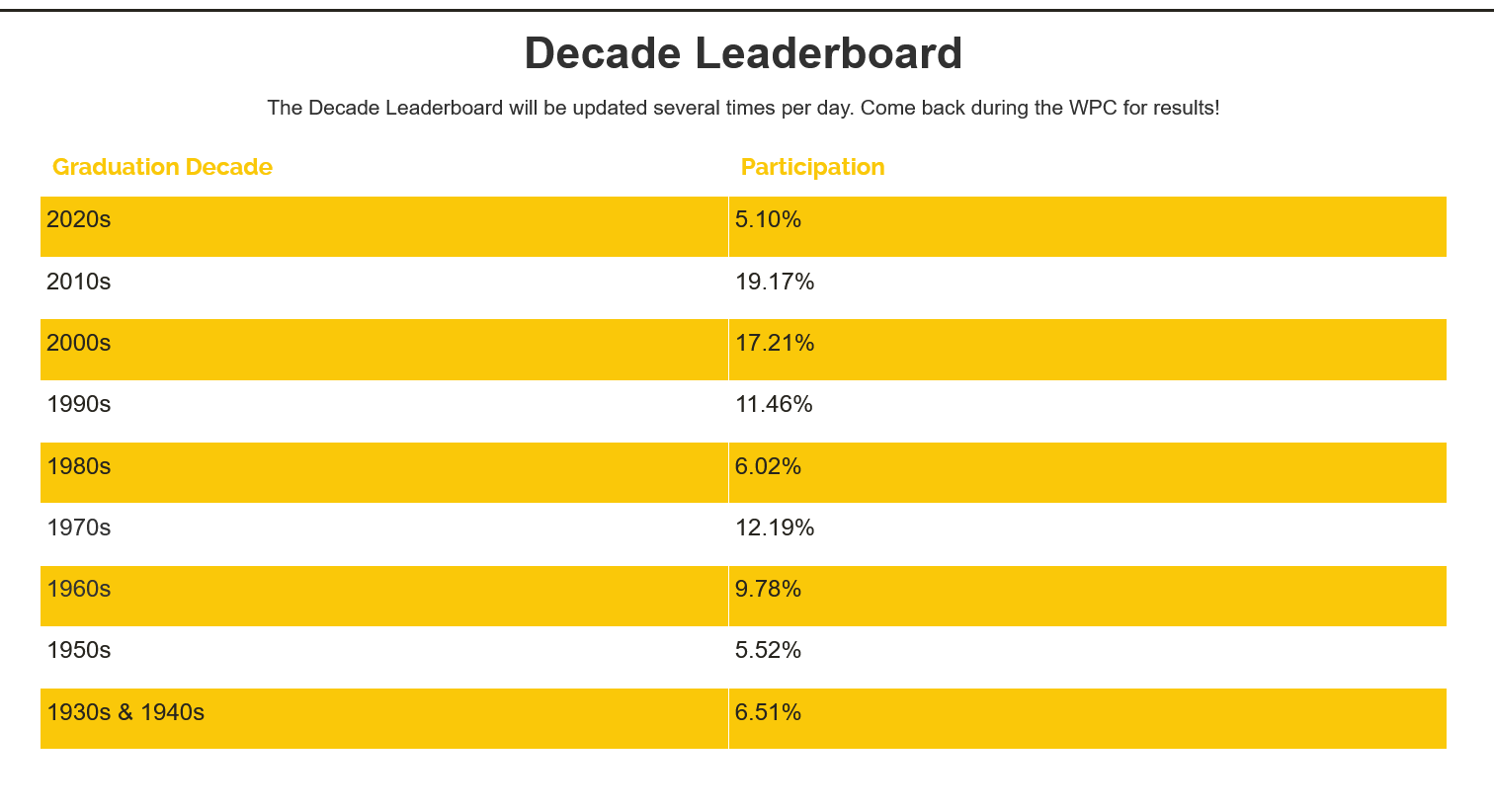
Task: Click the 19.17% participation value
Action: point(775,282)
